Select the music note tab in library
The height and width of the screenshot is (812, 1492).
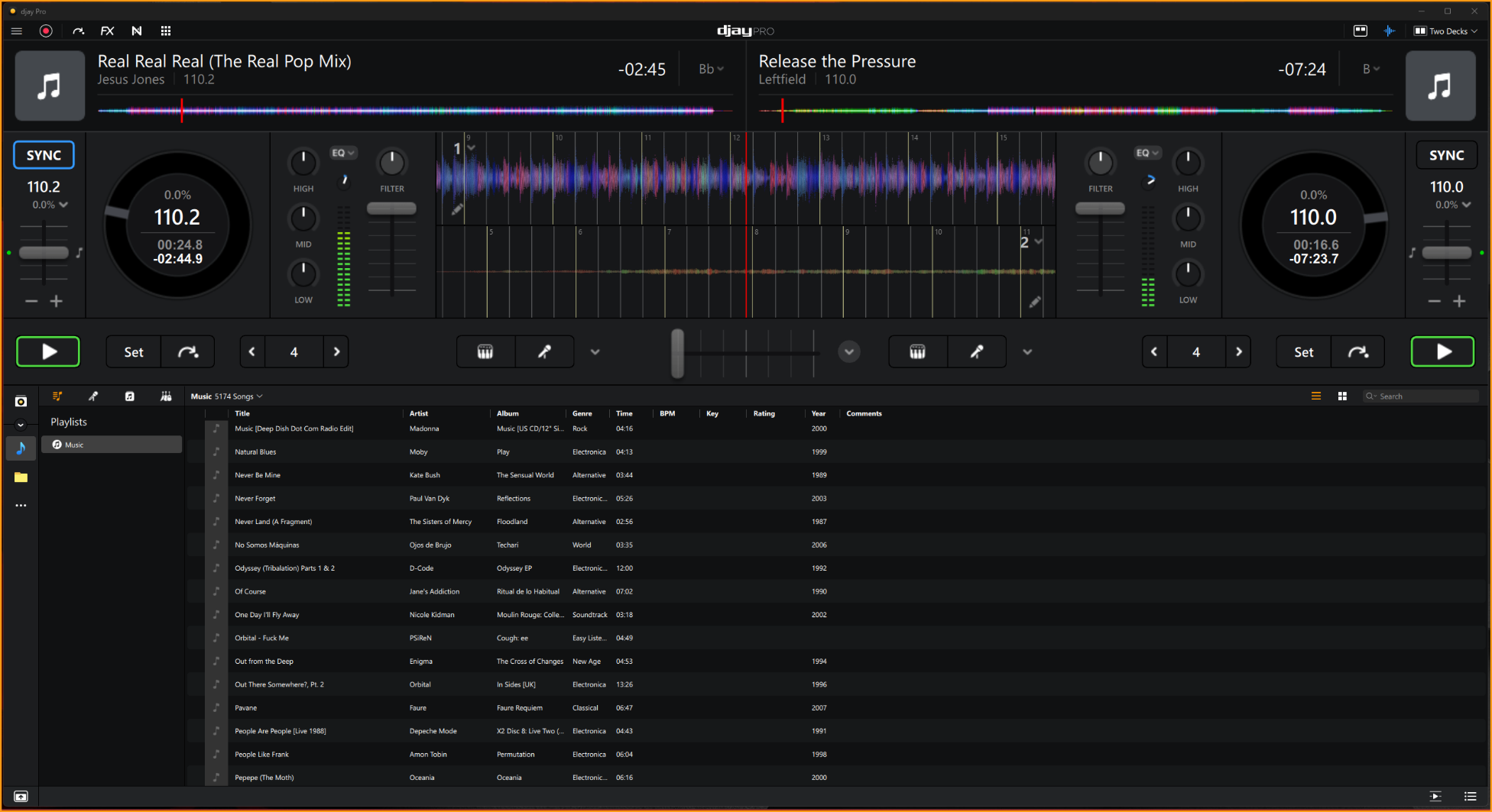[x=130, y=396]
